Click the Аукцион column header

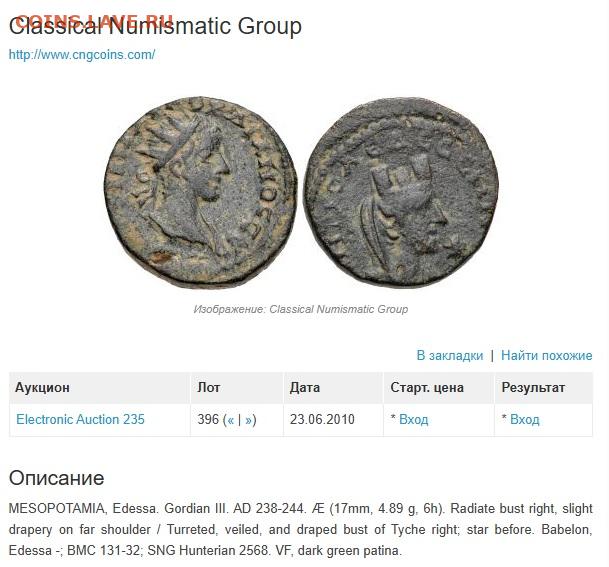[x=42, y=387]
